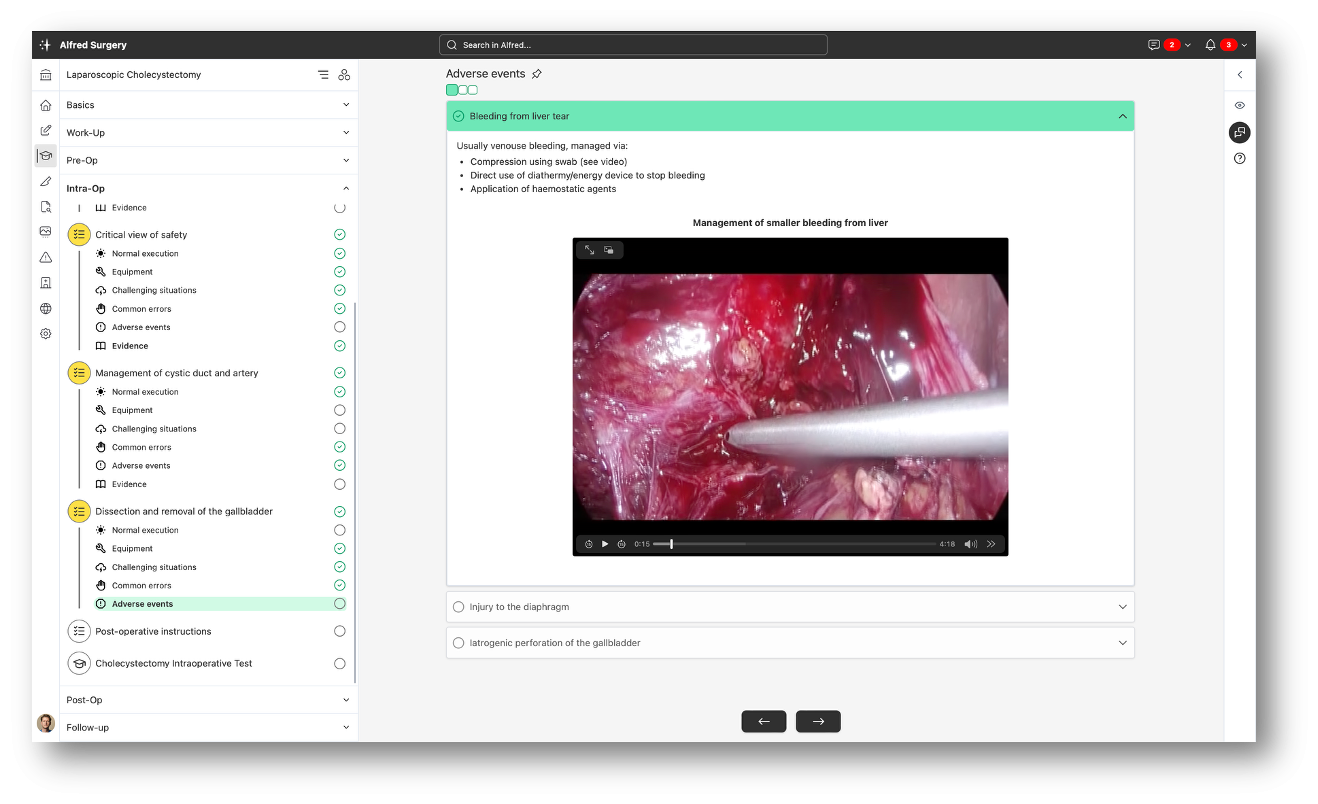
Task: Toggle the check mark for Management of cystic duct and artery
Action: click(340, 373)
